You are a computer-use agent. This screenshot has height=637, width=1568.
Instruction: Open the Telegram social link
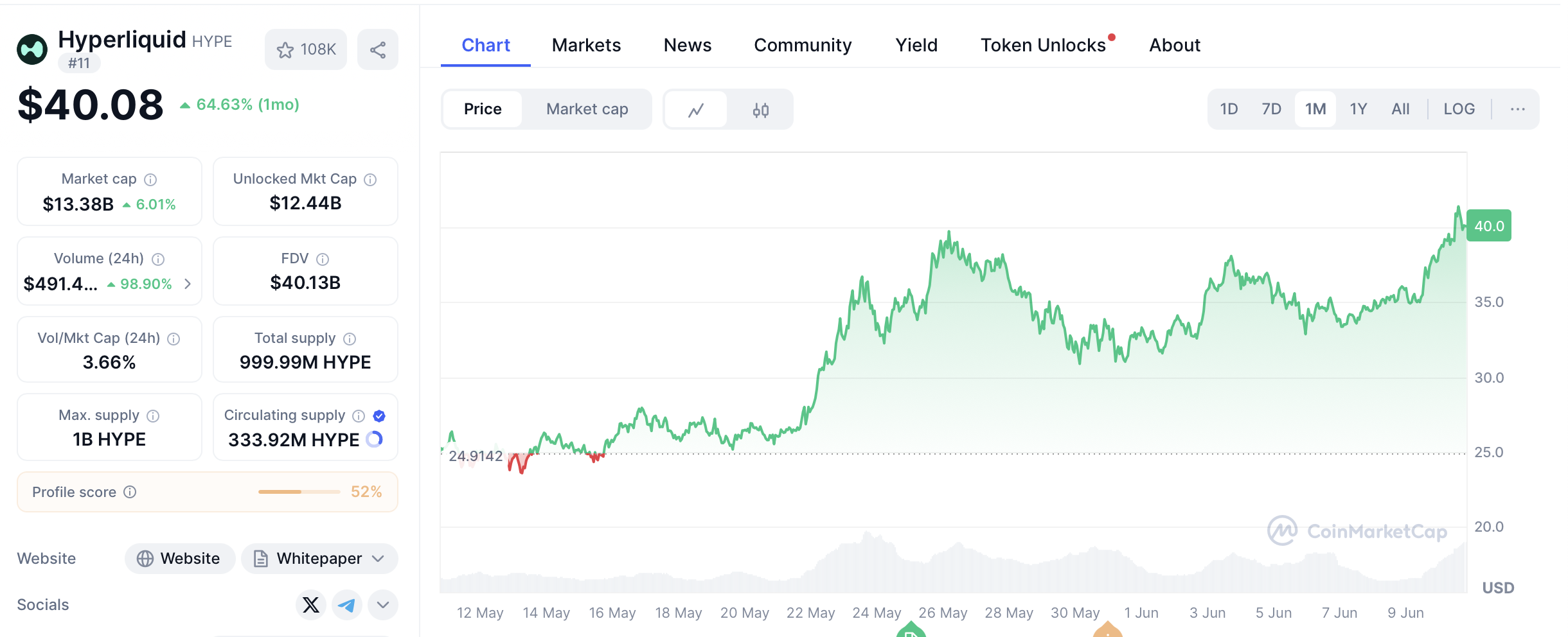click(347, 605)
